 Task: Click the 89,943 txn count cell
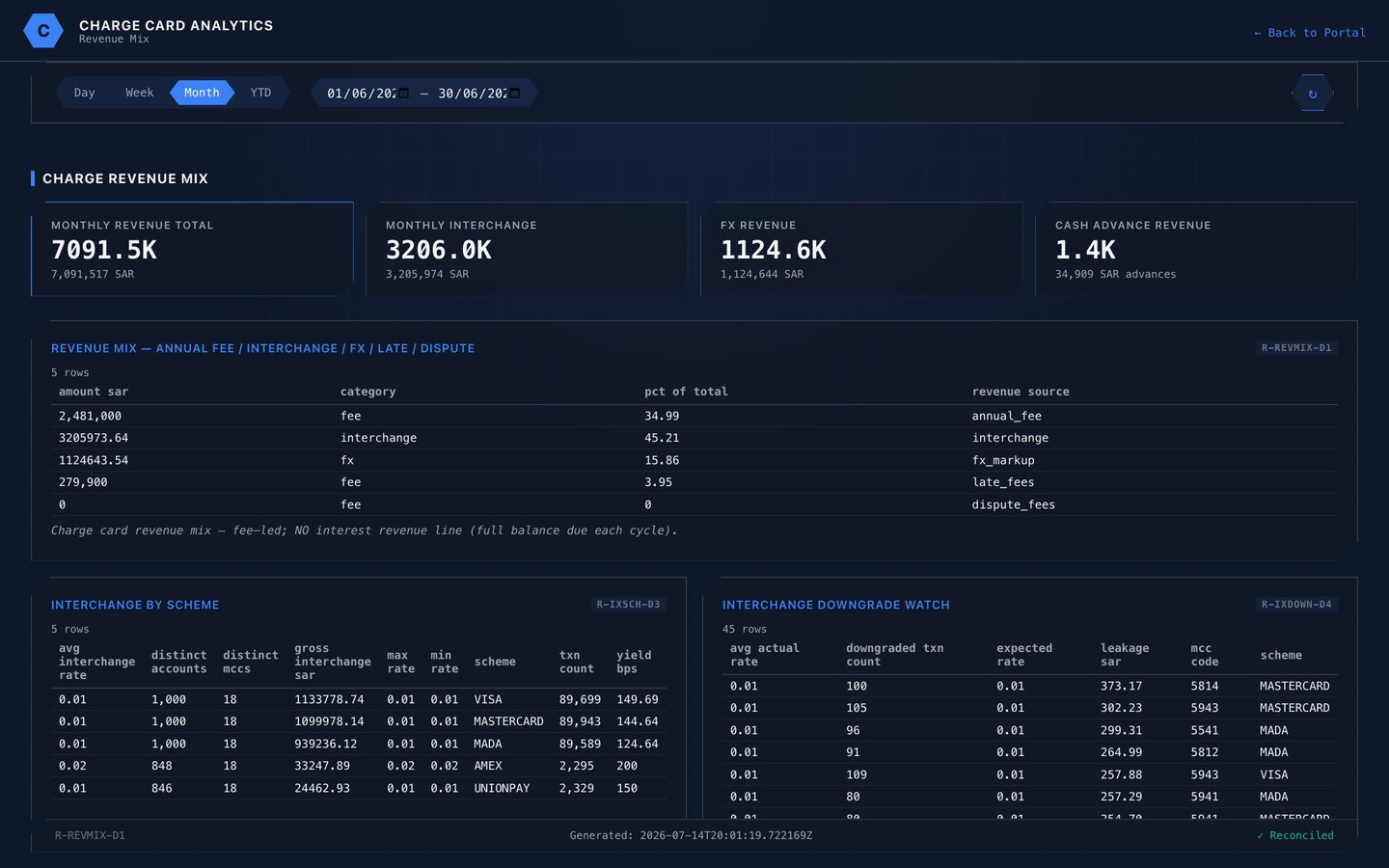[x=580, y=721]
